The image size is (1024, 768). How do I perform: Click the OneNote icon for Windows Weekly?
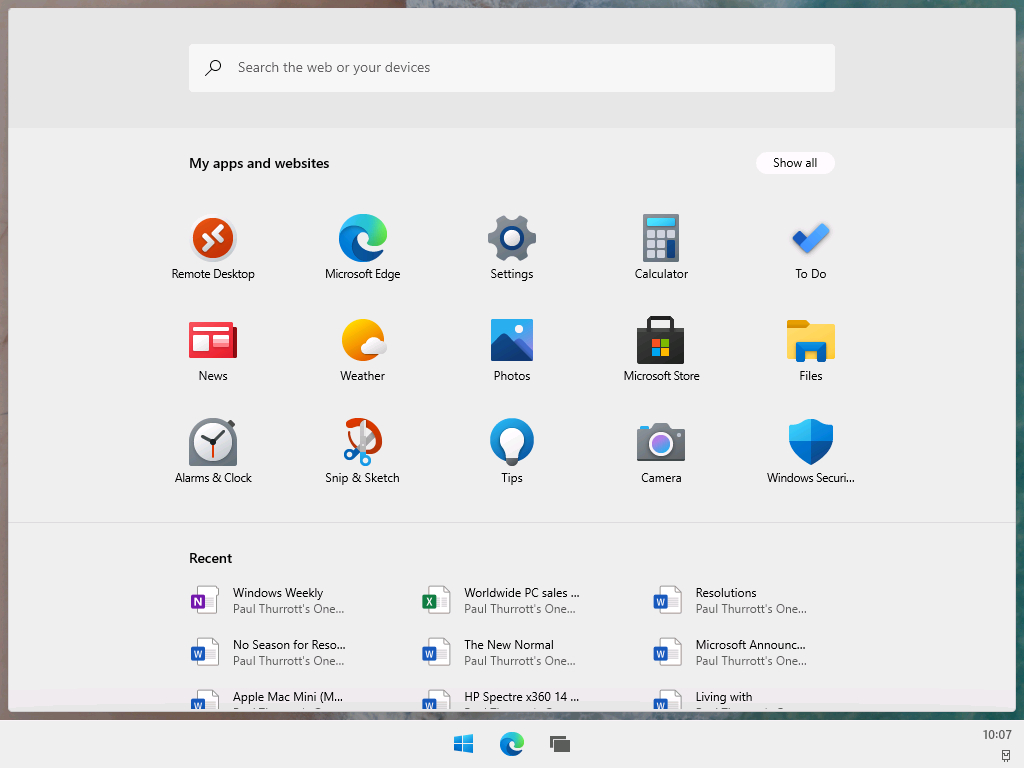click(204, 600)
